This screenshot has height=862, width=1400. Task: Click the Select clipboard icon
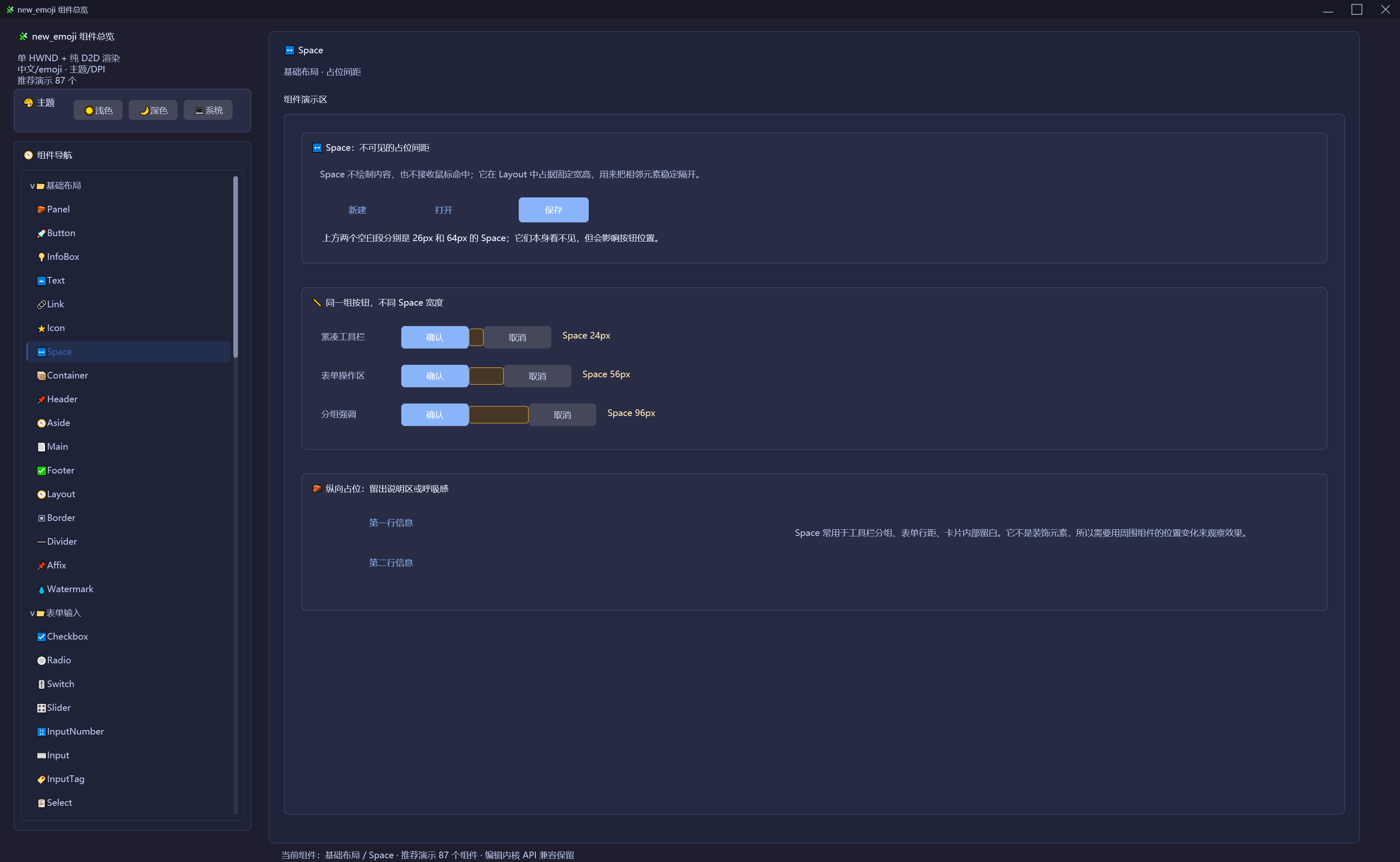click(x=41, y=803)
